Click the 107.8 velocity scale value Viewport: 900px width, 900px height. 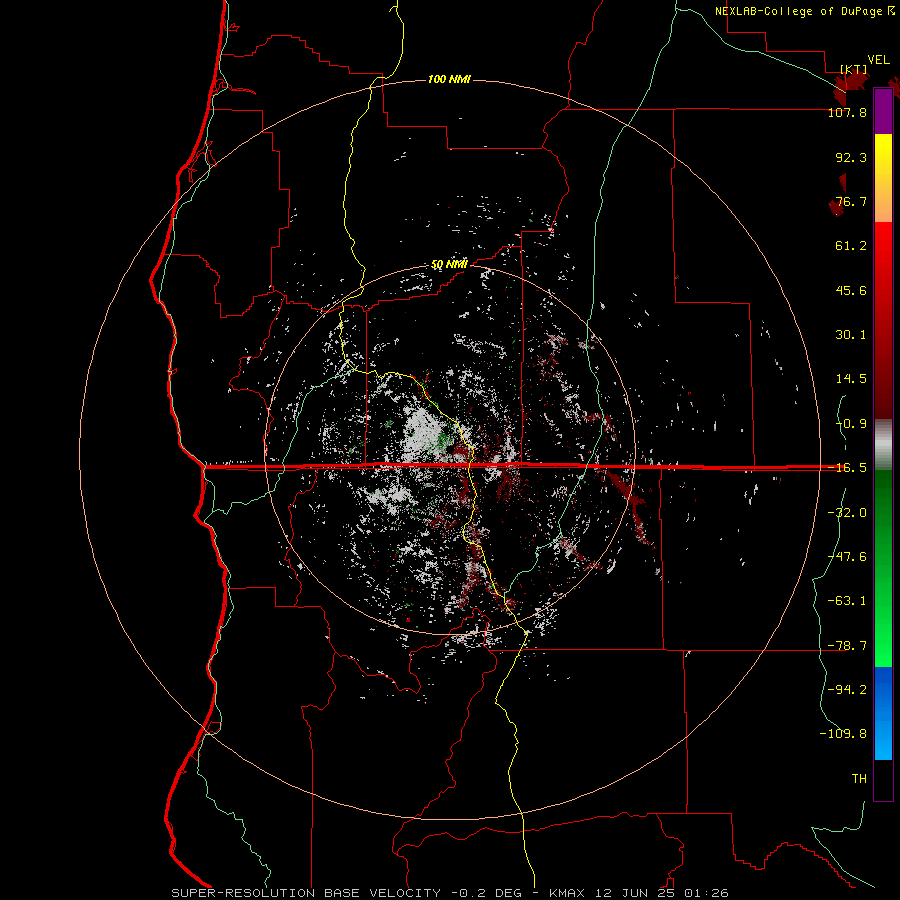(847, 112)
